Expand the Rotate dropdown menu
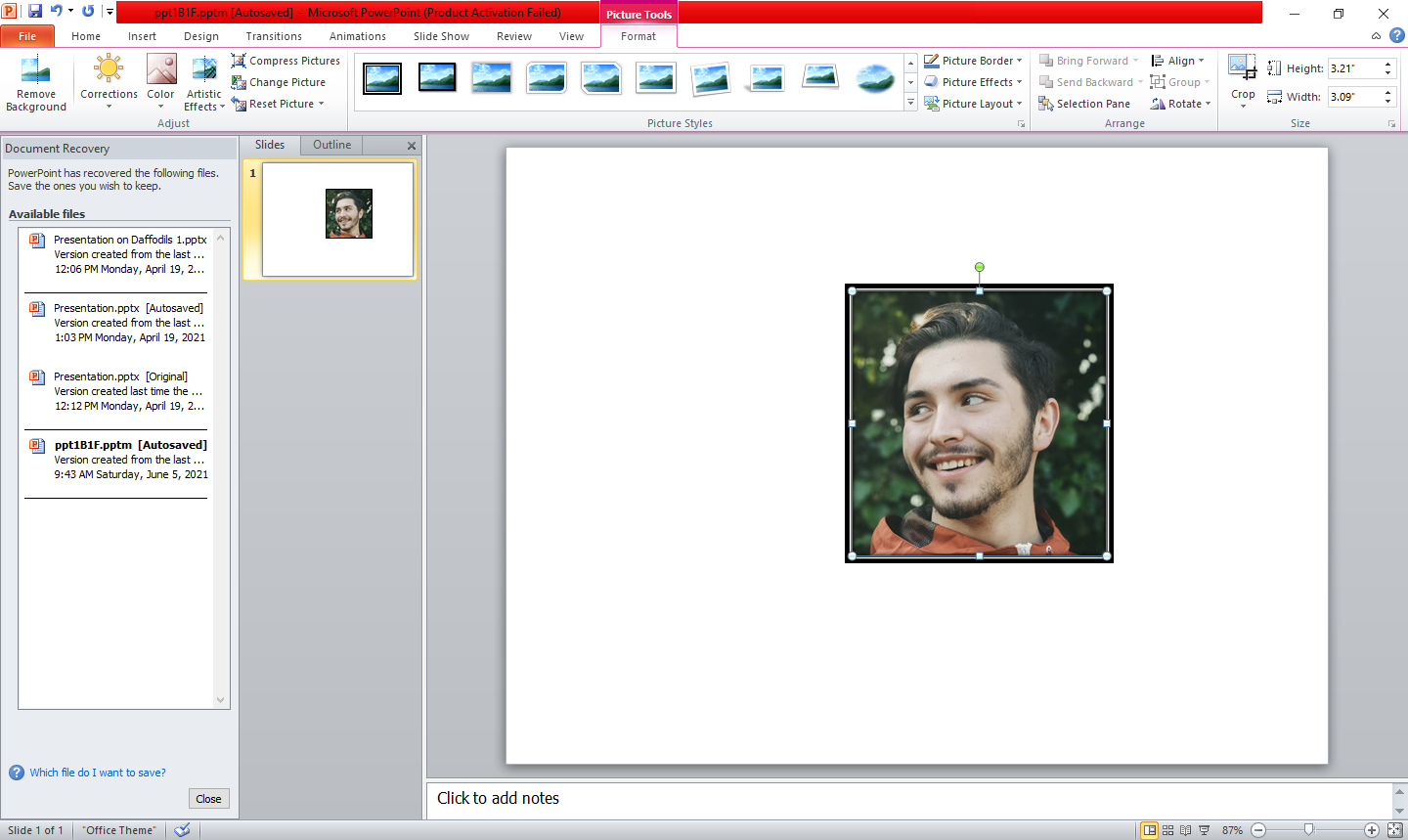This screenshot has width=1408, height=840. 1181,104
